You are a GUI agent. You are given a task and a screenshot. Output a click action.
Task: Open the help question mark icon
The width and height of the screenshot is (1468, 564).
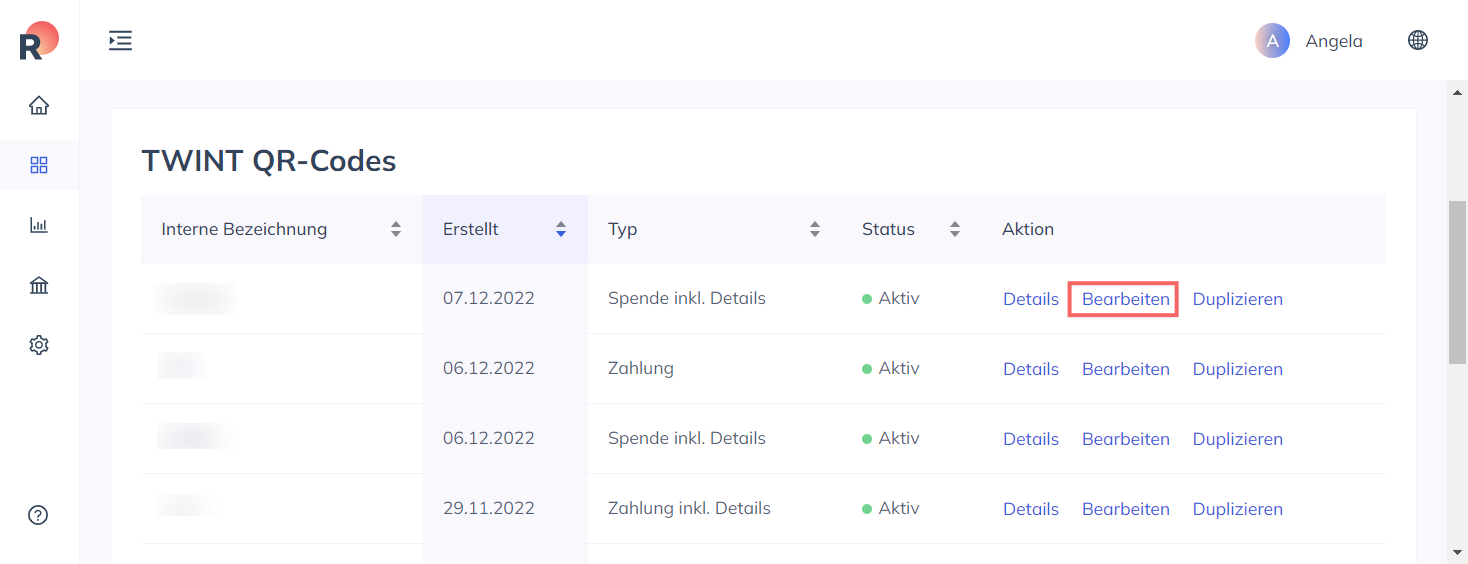click(x=39, y=515)
